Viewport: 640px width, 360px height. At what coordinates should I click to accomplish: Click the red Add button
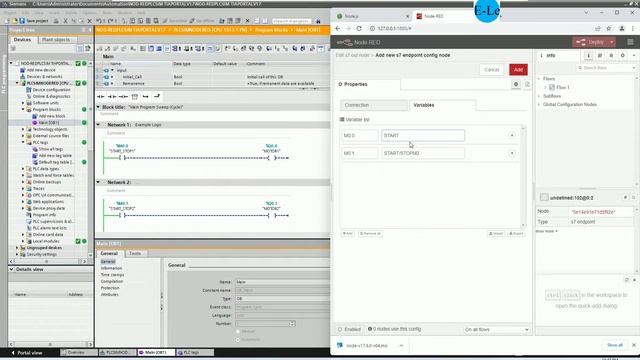tap(518, 70)
